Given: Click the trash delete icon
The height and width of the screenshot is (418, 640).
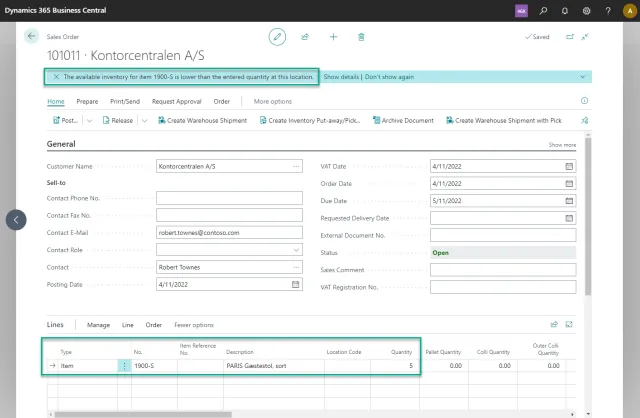Looking at the screenshot, I should point(361,37).
